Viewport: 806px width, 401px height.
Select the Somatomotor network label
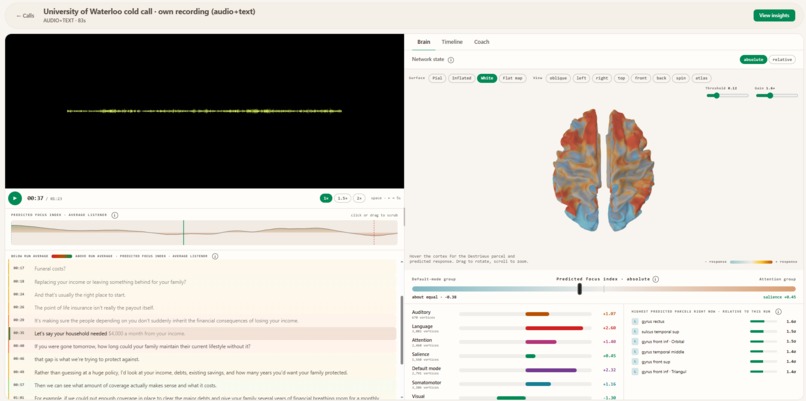(x=426, y=382)
